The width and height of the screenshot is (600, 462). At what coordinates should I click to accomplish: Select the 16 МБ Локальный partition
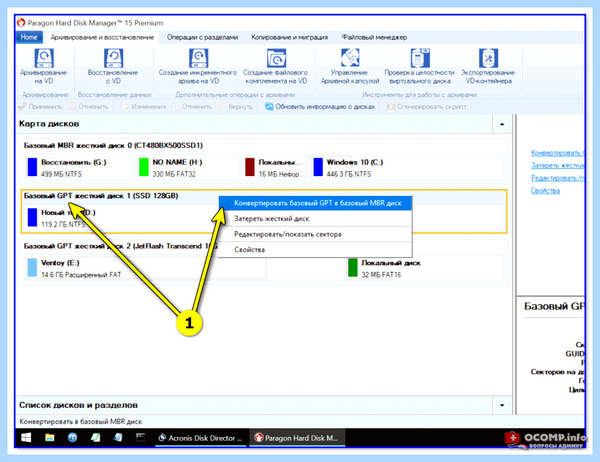(x=274, y=168)
